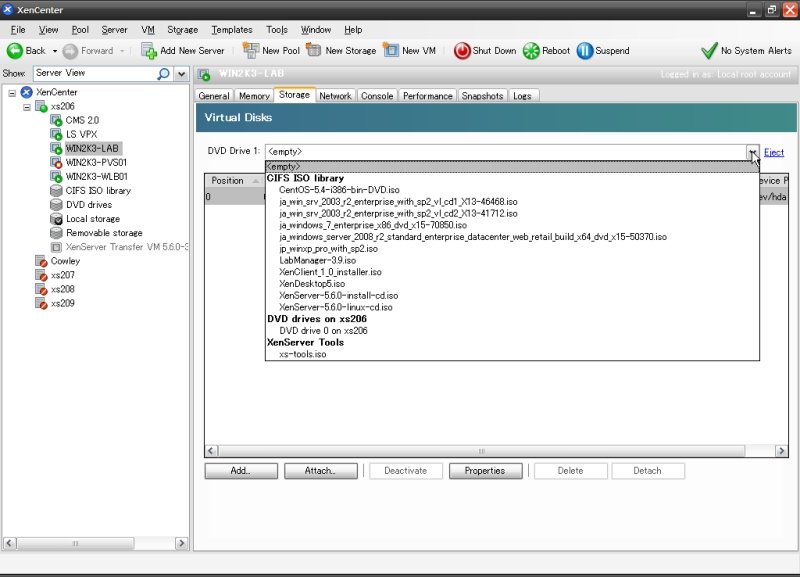Select the XenServer Transfer VM template icon
This screenshot has height=577, width=800.
point(56,247)
